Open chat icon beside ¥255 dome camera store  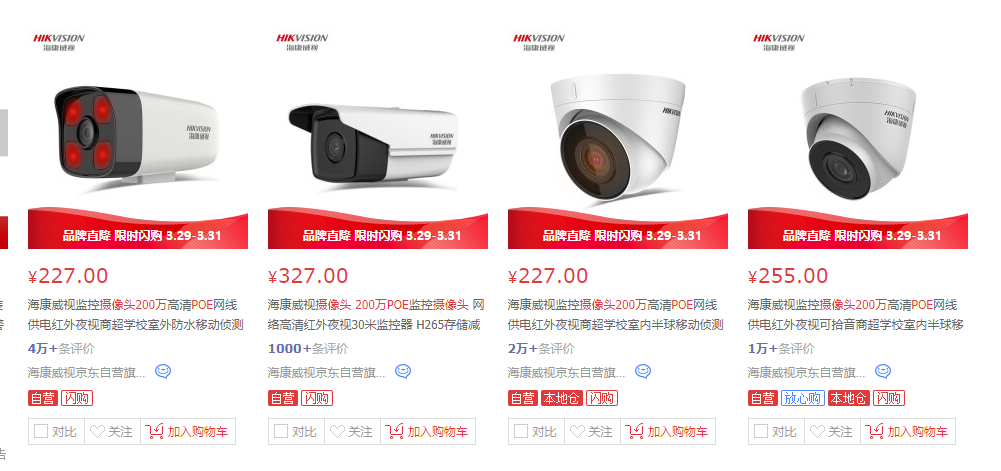883,371
